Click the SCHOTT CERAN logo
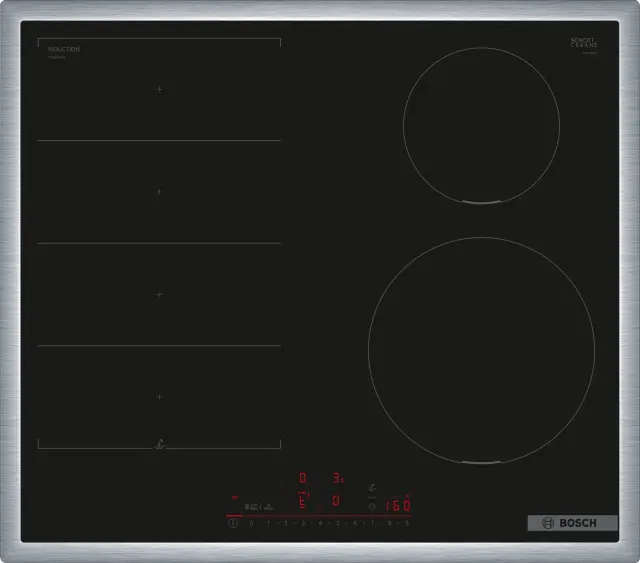The height and width of the screenshot is (563, 640). (584, 43)
